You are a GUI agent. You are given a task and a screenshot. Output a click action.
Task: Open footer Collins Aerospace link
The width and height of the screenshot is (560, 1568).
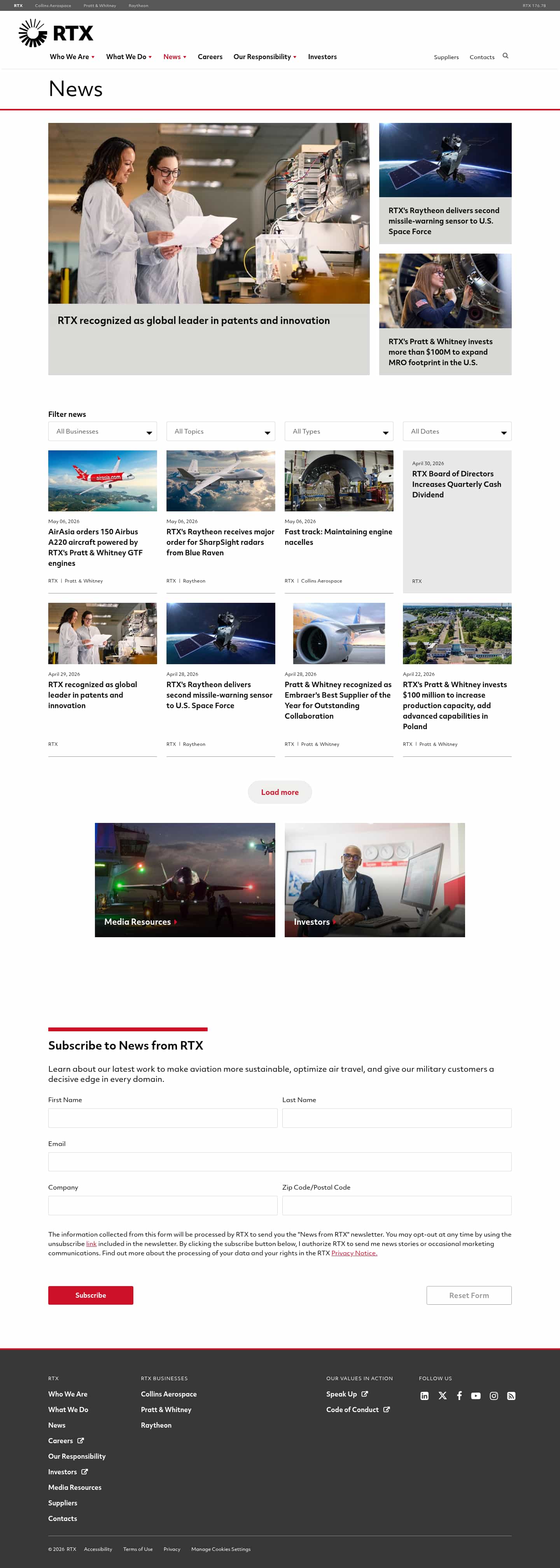(169, 1394)
